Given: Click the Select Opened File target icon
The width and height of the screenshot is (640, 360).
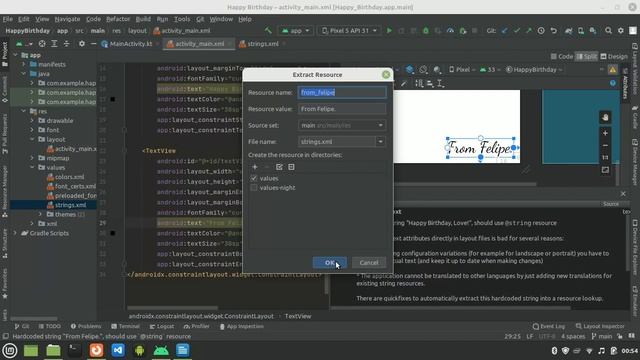Looking at the screenshot, I should [42, 44].
